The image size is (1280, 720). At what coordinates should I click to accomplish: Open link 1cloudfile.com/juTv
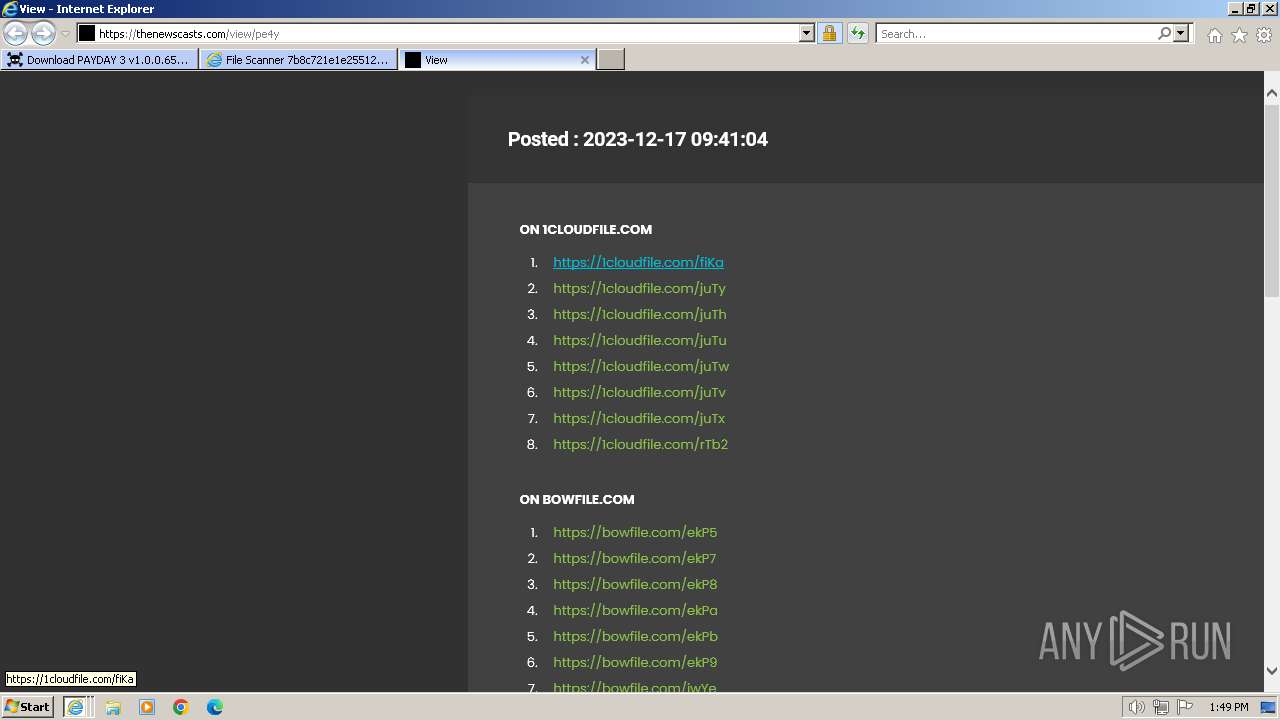(639, 392)
